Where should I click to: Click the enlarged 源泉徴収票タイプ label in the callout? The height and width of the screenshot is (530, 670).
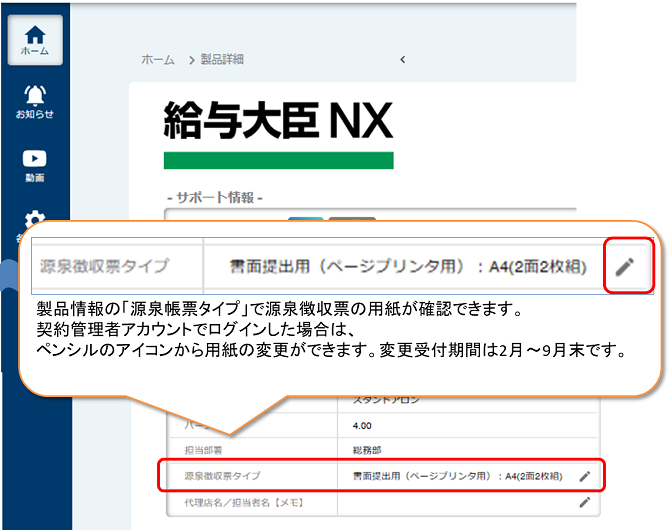105,267
